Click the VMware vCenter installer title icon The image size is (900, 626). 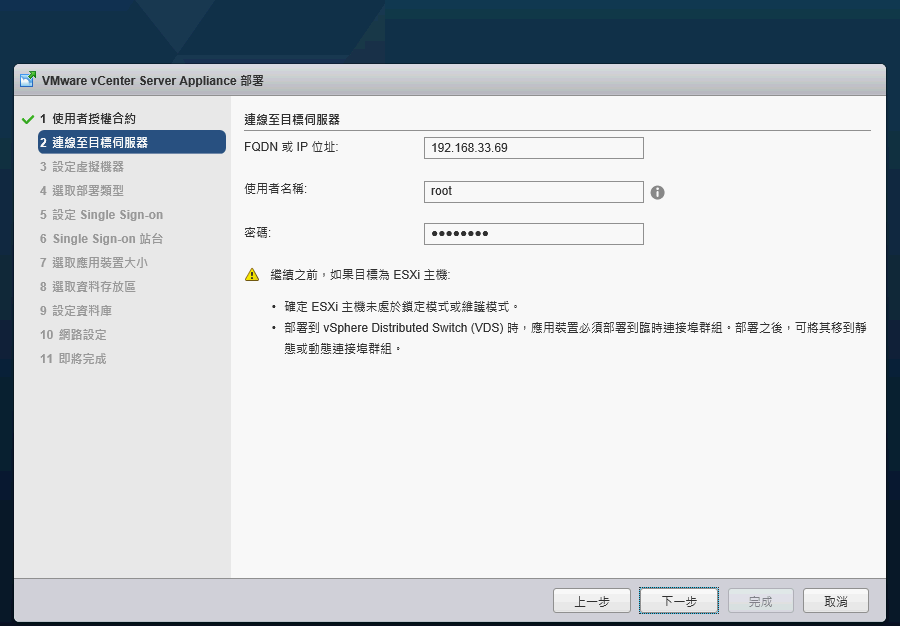pos(28,80)
